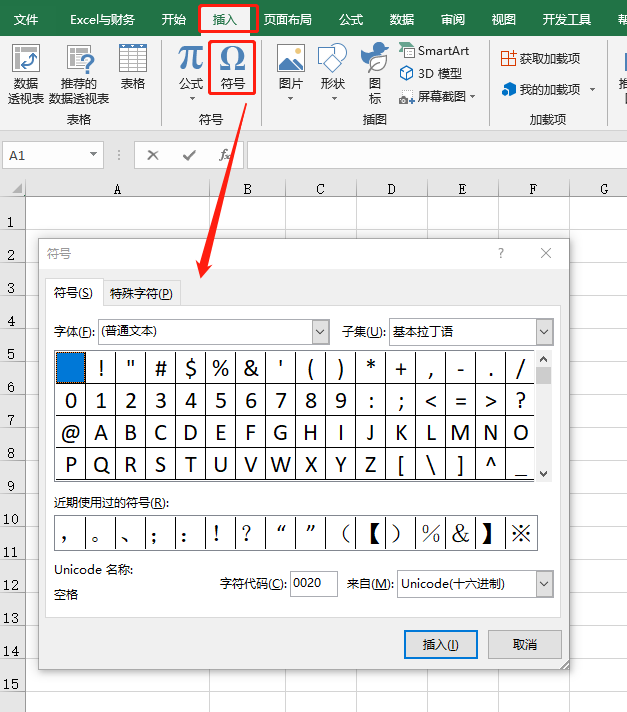Insert an Equation (公式) with pi icon
Screen dimensions: 627x712
pos(191,73)
